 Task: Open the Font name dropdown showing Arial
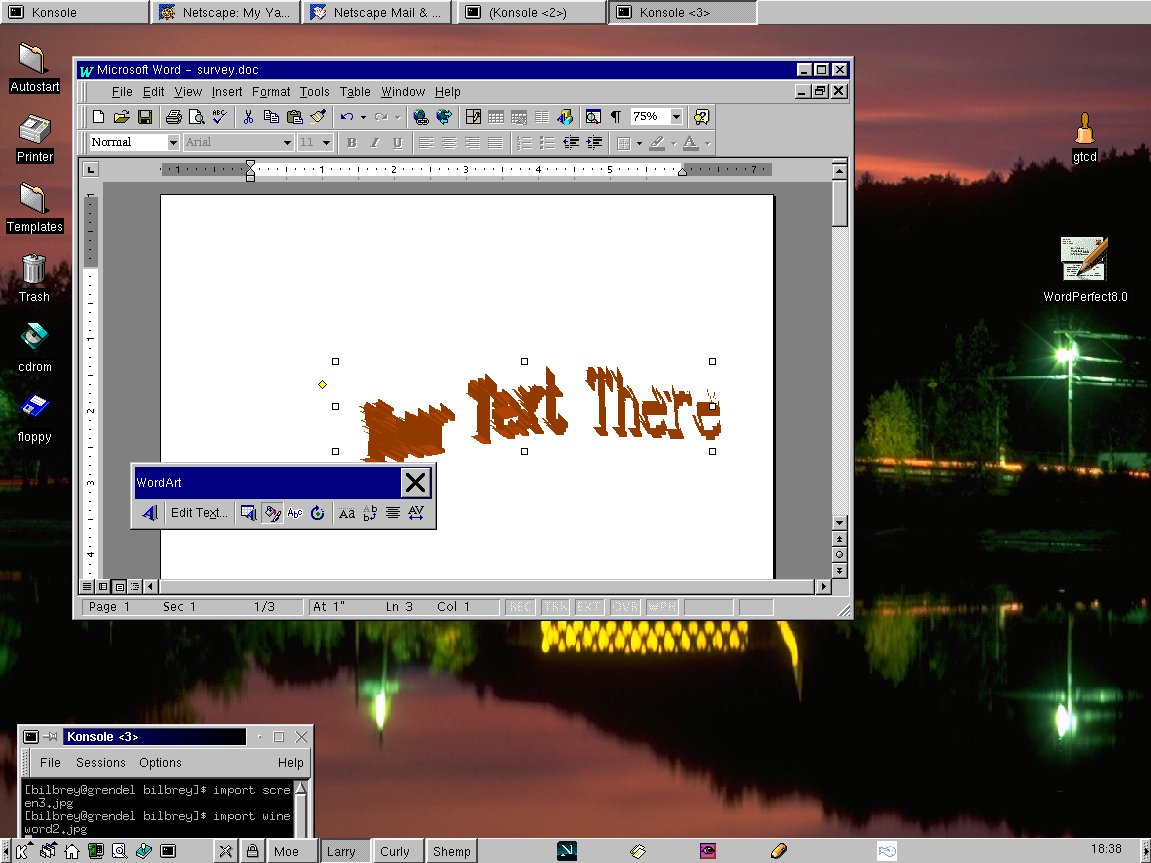click(287, 143)
